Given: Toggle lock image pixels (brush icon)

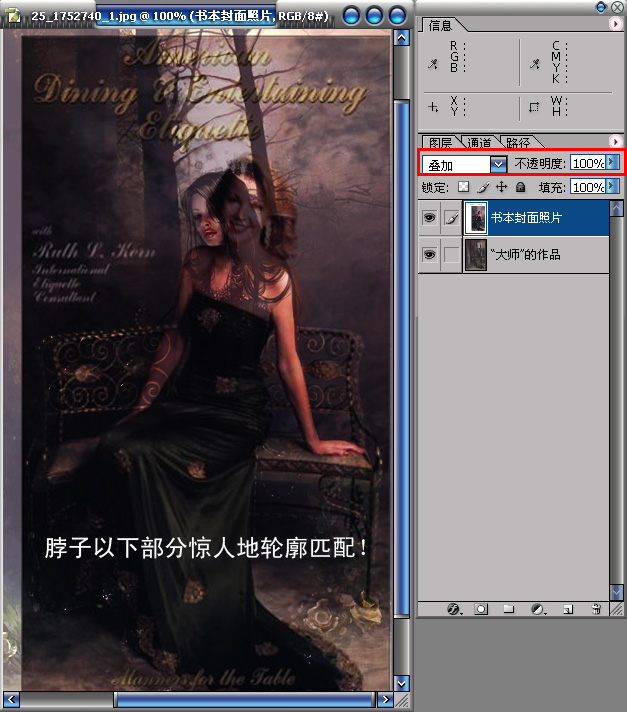Looking at the screenshot, I should 483,187.
